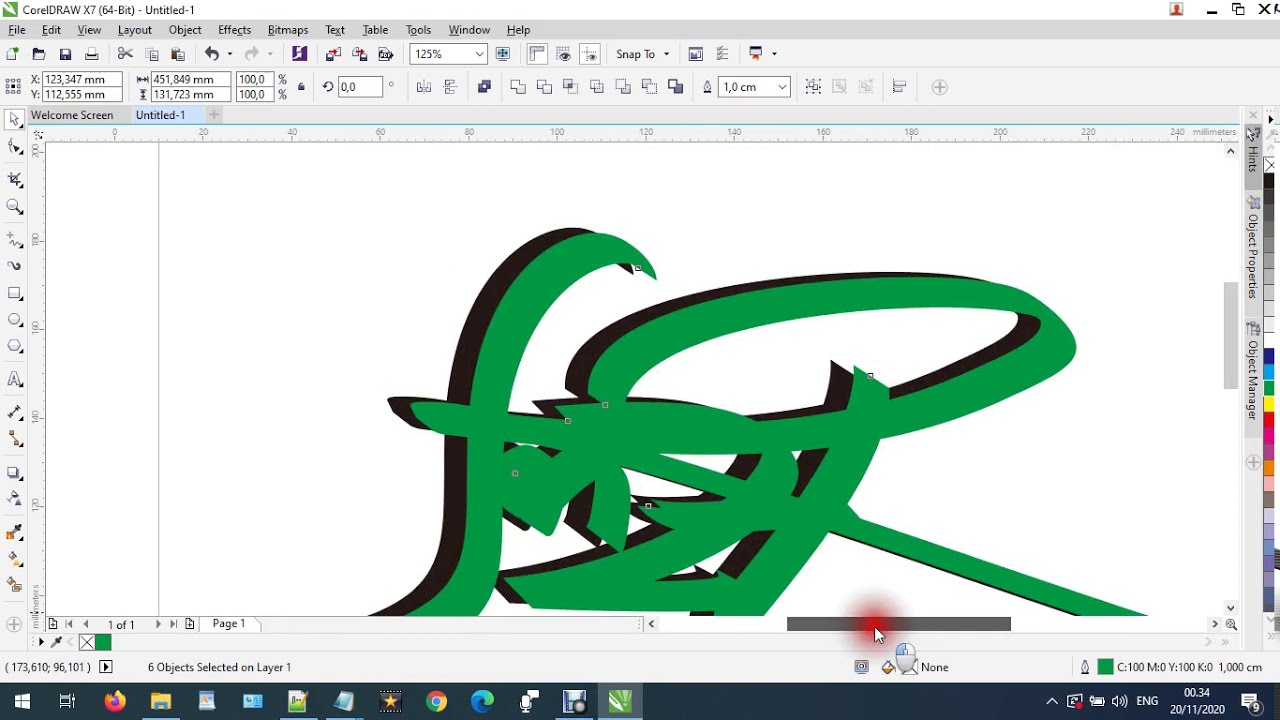
Task: Click the Export icon
Action: point(359,54)
